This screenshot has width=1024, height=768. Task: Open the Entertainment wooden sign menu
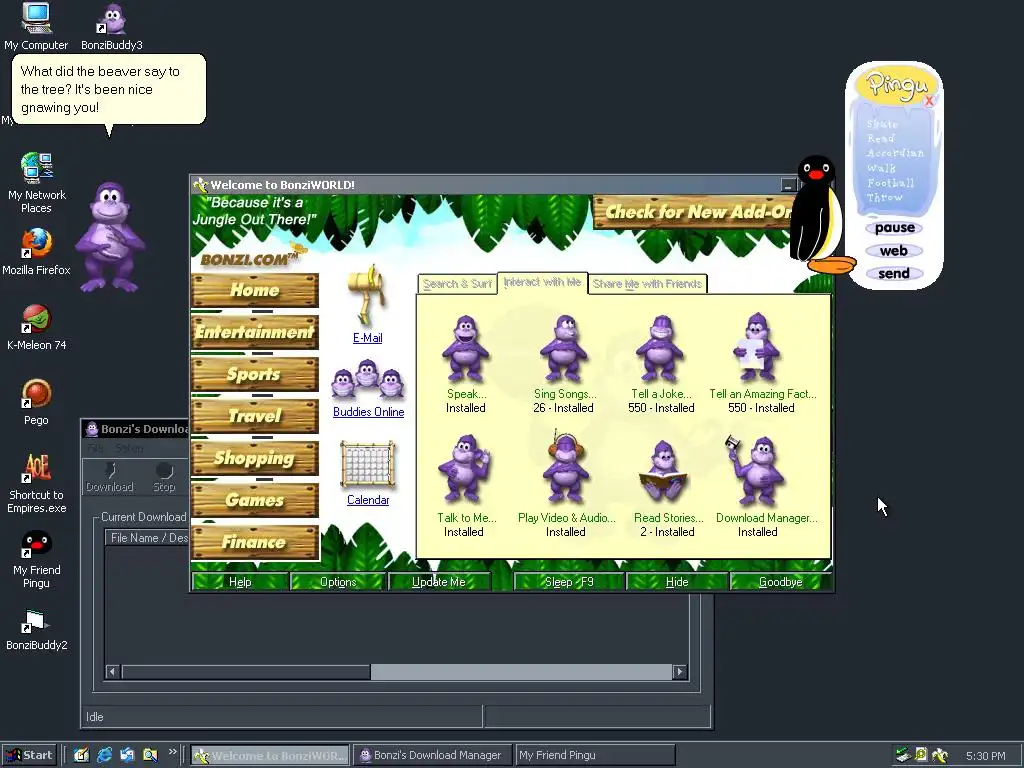click(255, 332)
